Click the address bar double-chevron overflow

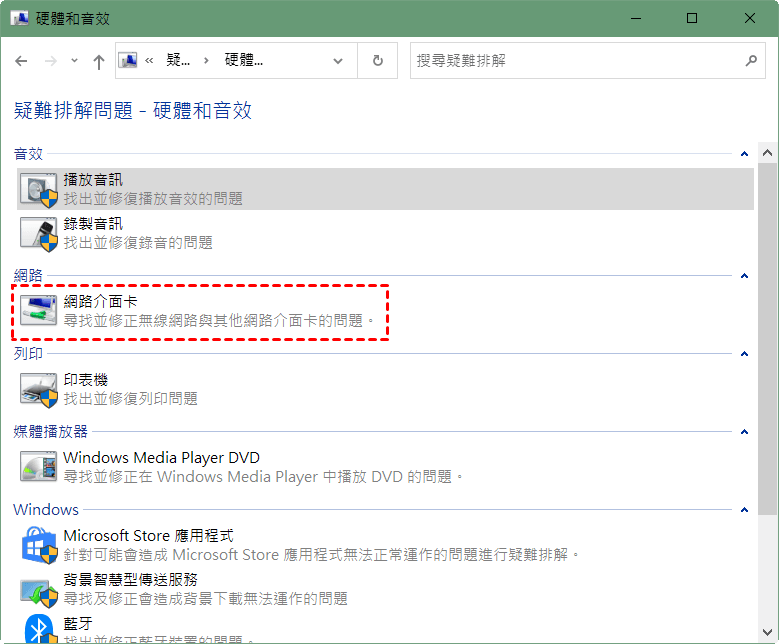click(149, 61)
